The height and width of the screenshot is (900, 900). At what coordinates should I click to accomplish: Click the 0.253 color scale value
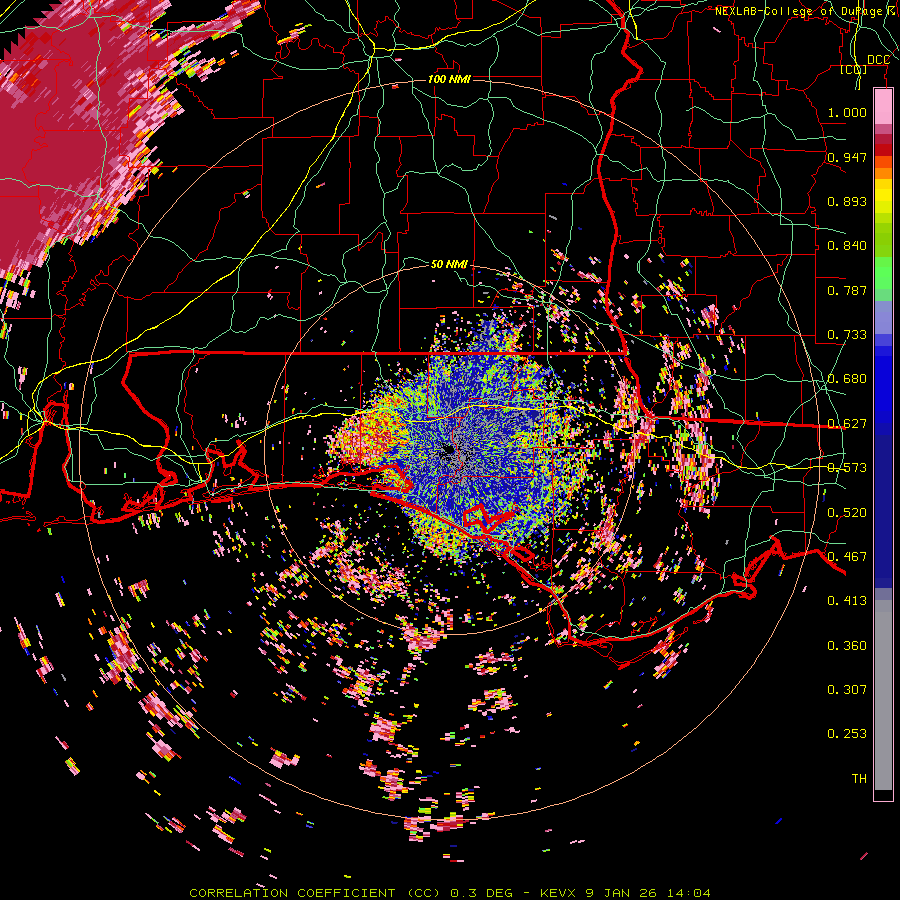[847, 734]
